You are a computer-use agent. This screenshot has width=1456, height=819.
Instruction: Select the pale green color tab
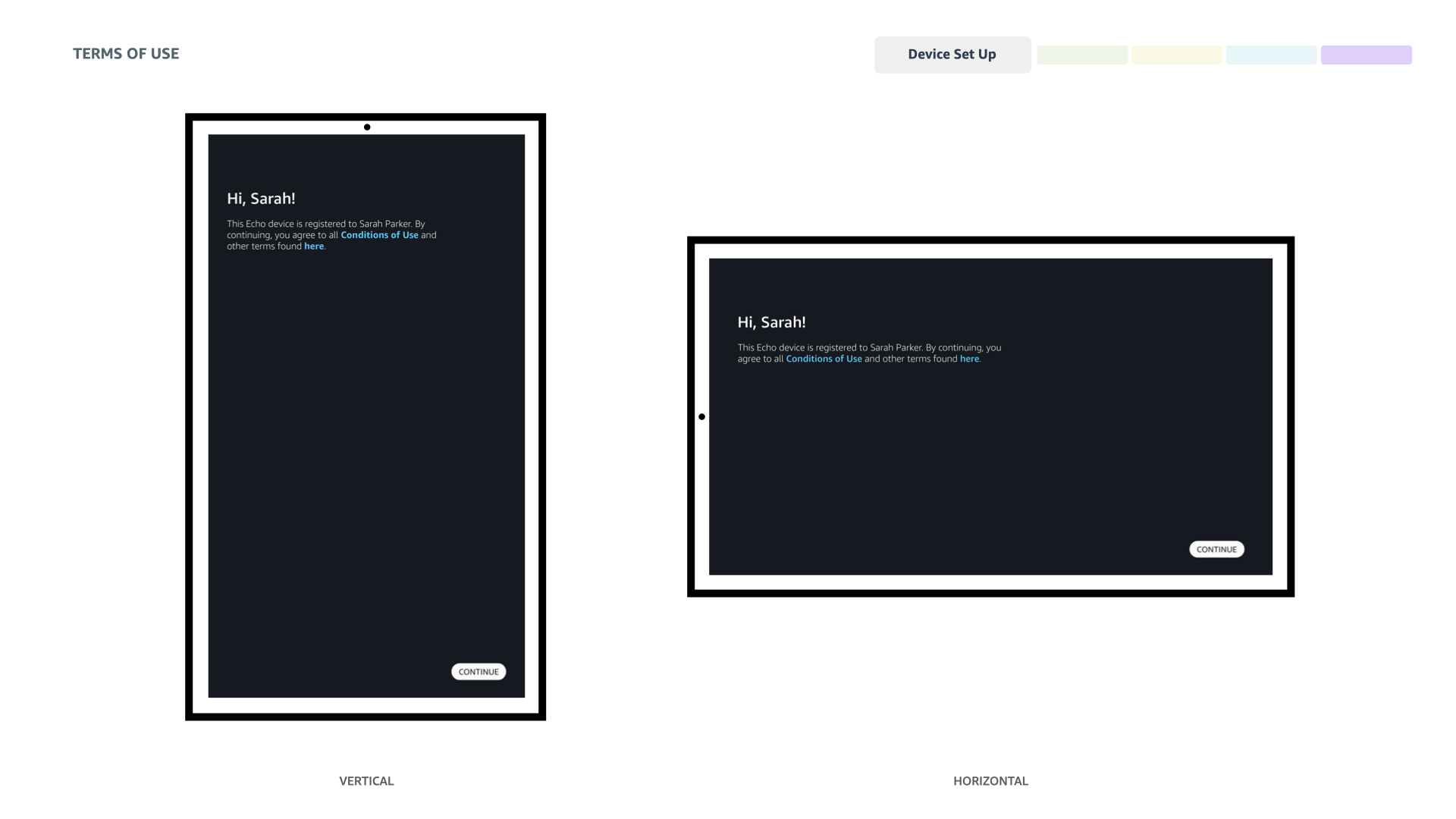coord(1082,55)
